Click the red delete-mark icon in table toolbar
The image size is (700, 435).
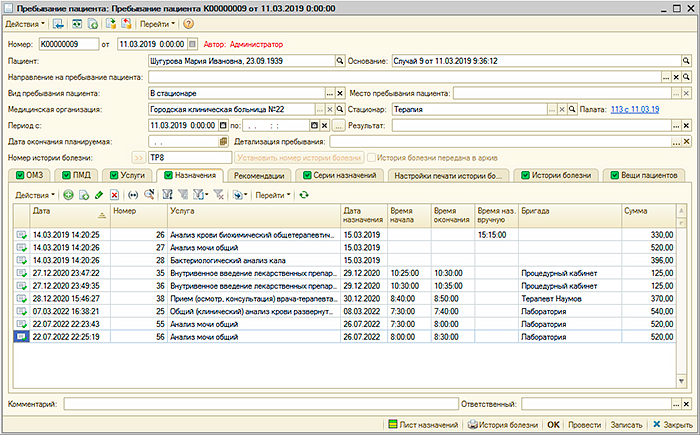coord(115,194)
